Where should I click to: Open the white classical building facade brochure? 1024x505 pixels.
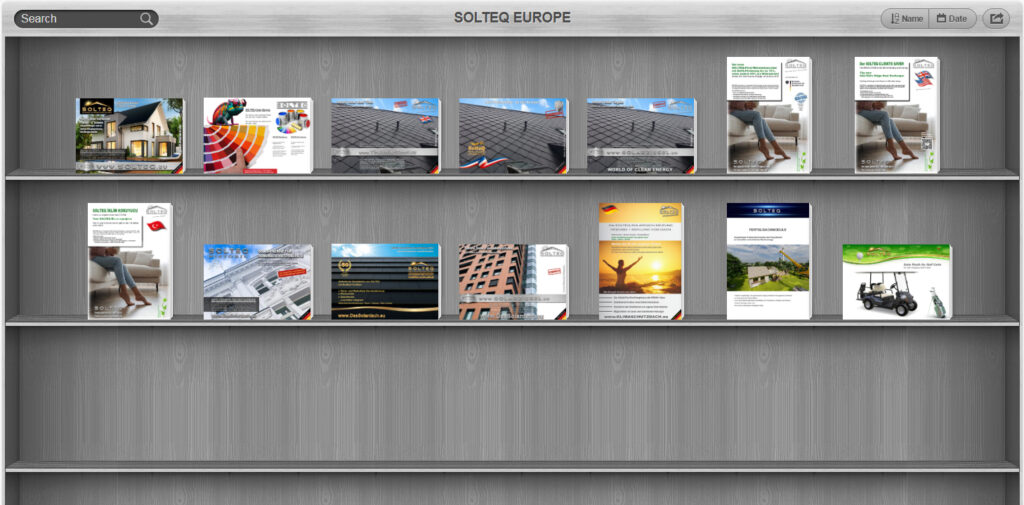258,282
